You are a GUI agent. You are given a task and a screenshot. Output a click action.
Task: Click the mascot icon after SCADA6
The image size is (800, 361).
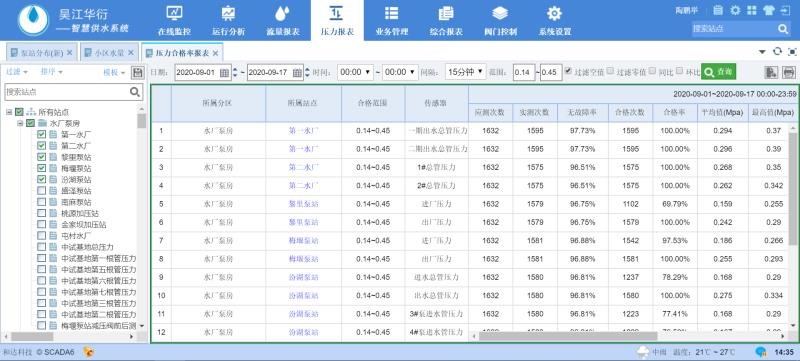(x=88, y=352)
